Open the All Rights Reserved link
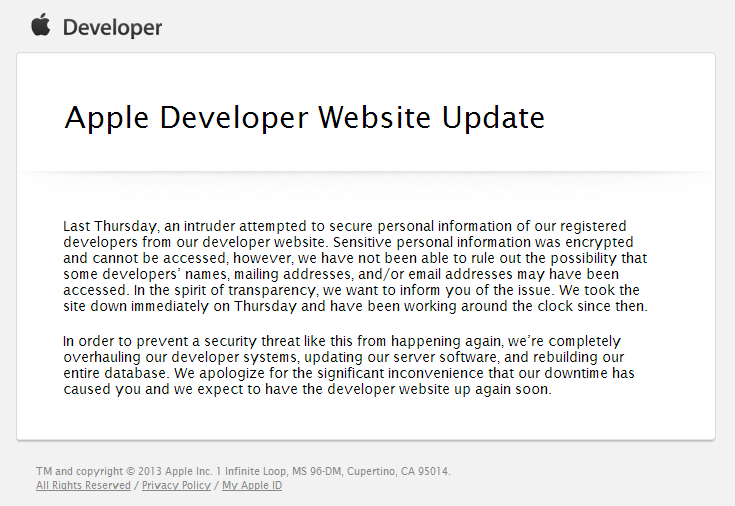Viewport: 735px width, 506px height. coord(83,485)
